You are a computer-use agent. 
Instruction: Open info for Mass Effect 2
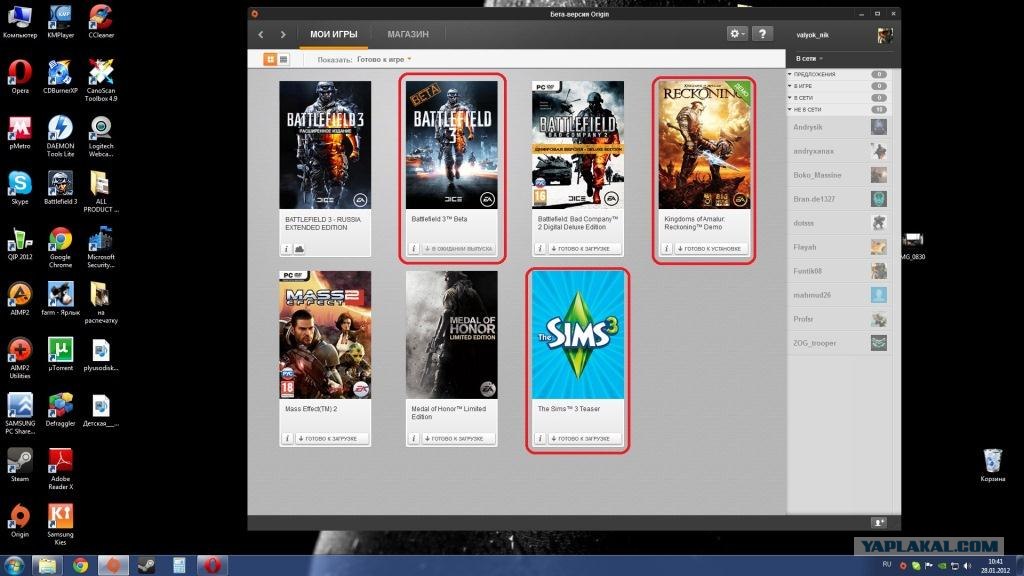tap(286, 439)
